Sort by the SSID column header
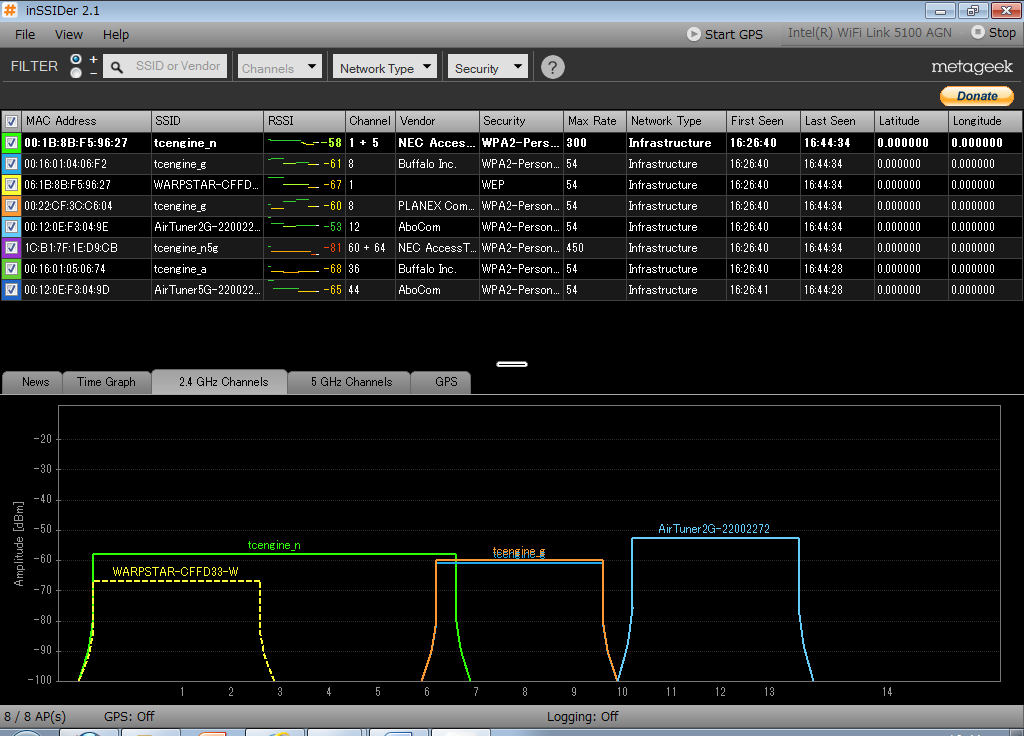The height and width of the screenshot is (736, 1024). coord(207,121)
